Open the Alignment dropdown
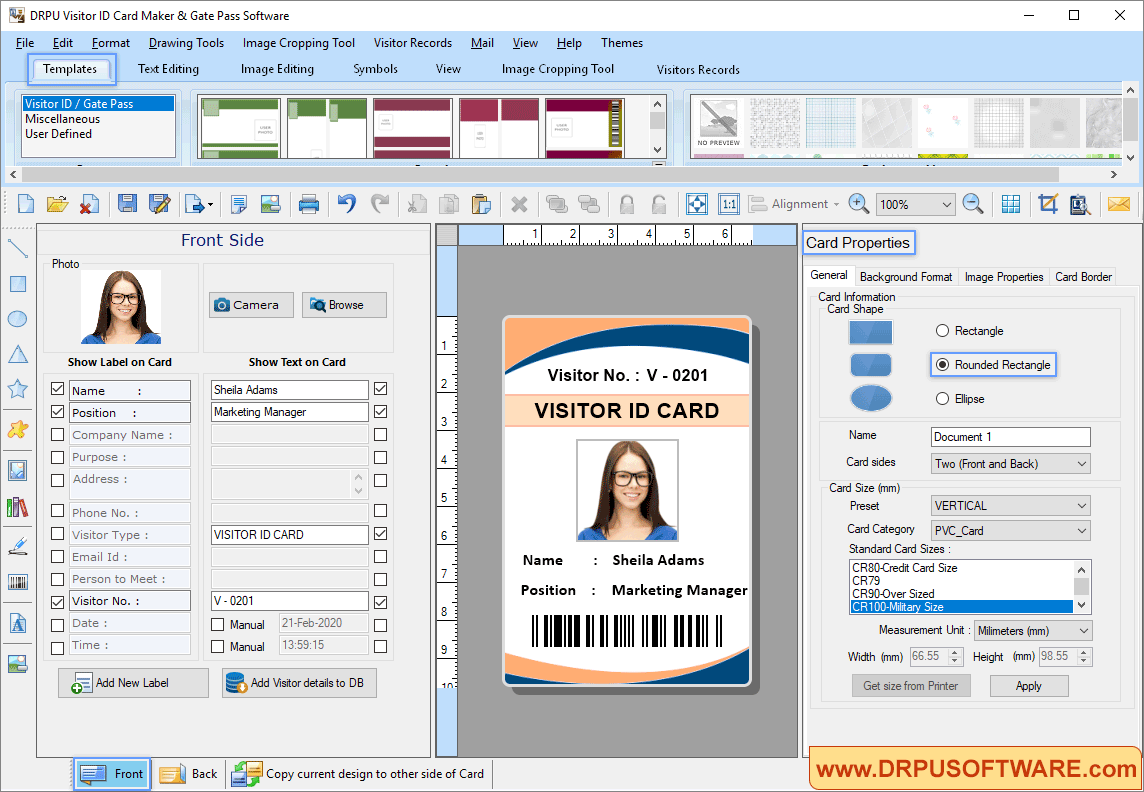The image size is (1144, 792). pos(795,204)
